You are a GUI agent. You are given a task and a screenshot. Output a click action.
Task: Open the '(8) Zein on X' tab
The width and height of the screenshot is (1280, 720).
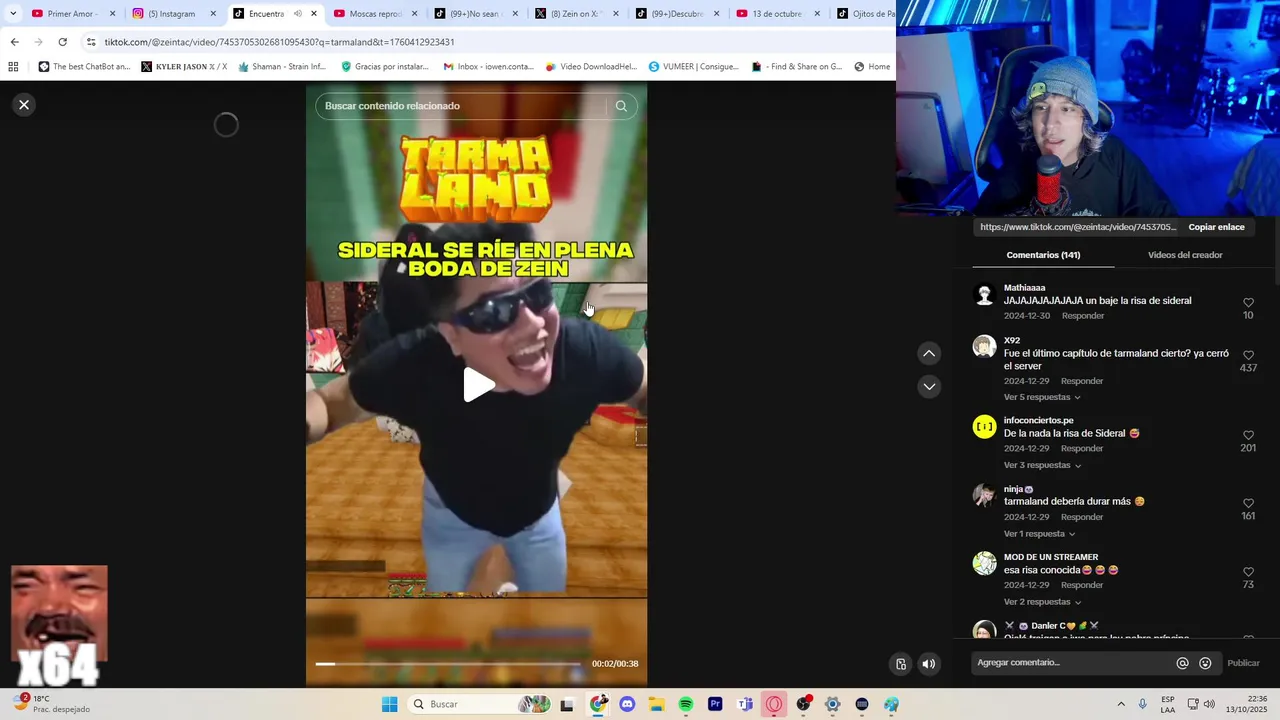(577, 14)
